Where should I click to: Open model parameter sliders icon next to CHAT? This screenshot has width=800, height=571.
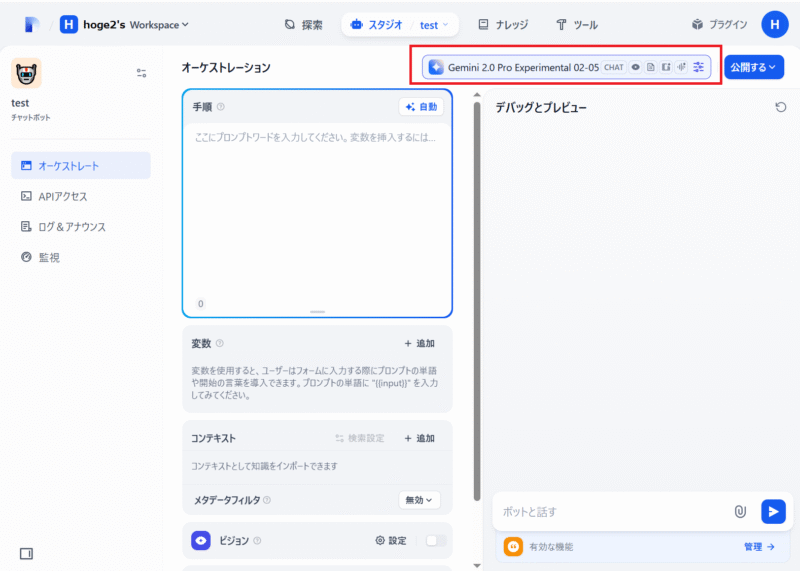click(698, 67)
